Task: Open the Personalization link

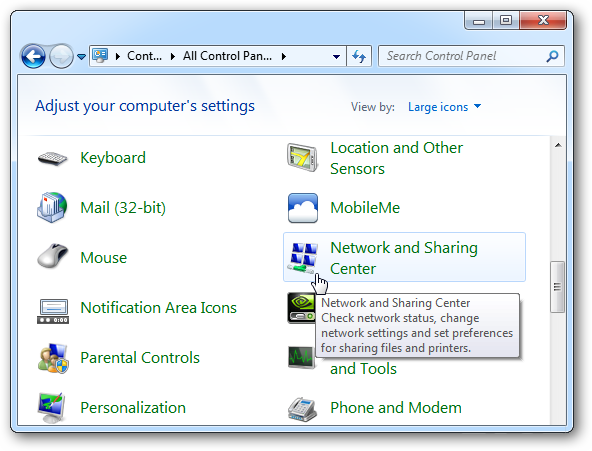Action: (x=133, y=408)
